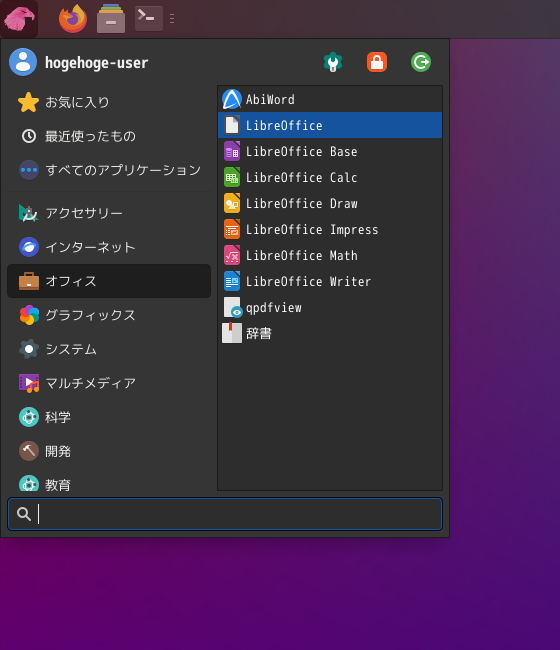Click the green log out icon
The image size is (560, 650).
click(x=421, y=63)
